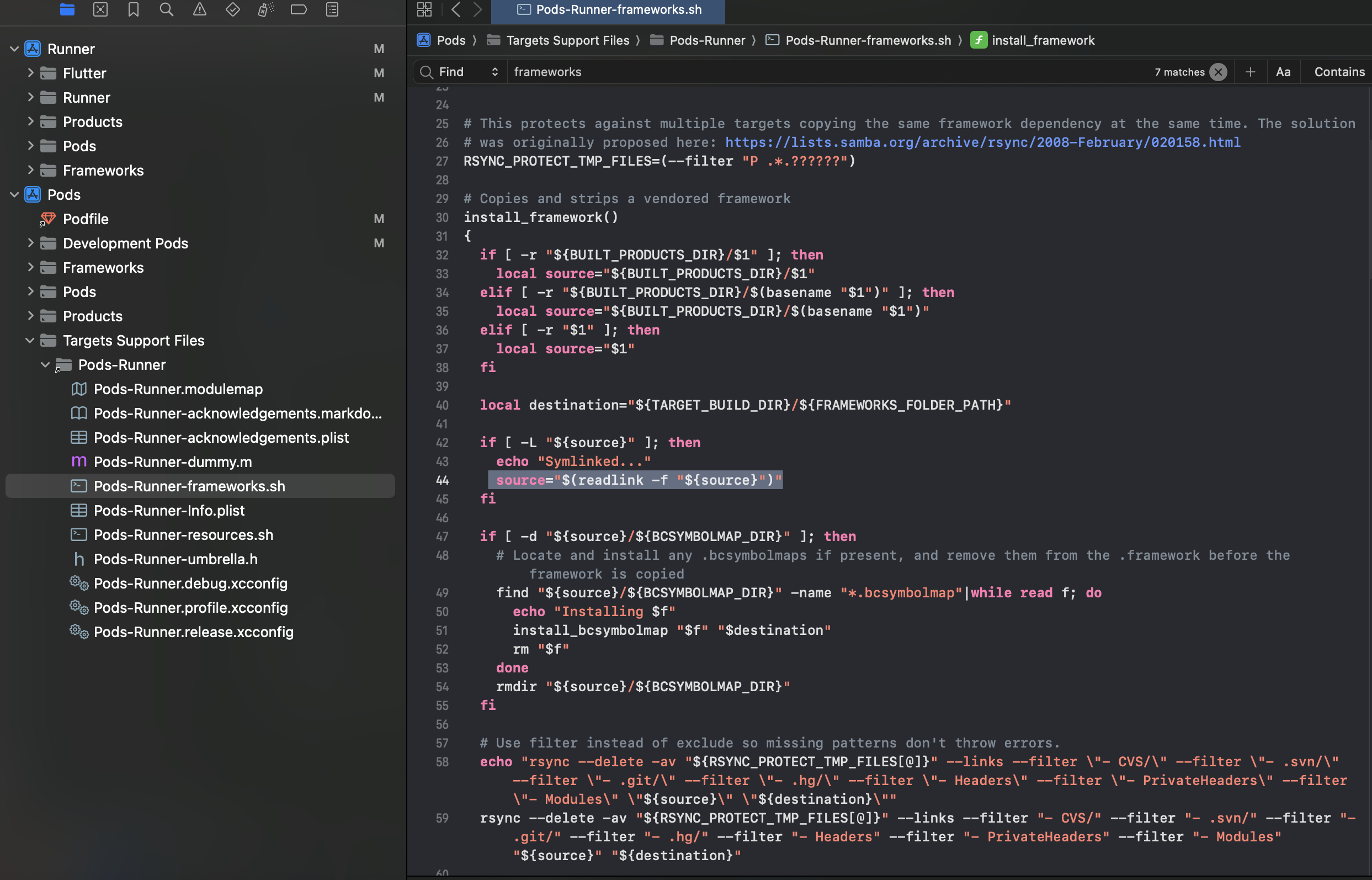Go back with the left arrow
Viewport: 1372px width, 880px height.
click(456, 9)
